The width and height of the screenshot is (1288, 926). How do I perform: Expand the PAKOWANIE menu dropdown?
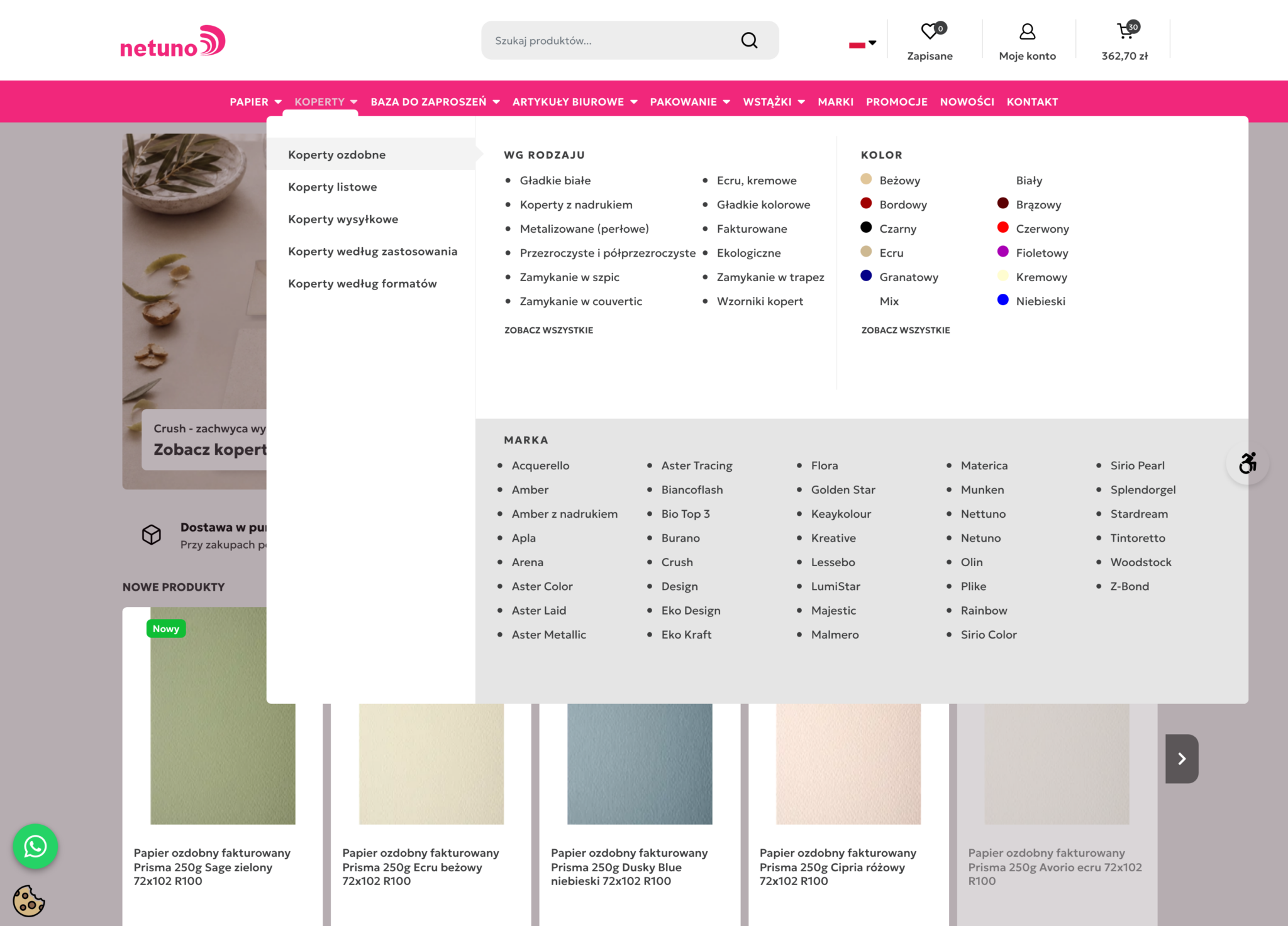(x=690, y=102)
